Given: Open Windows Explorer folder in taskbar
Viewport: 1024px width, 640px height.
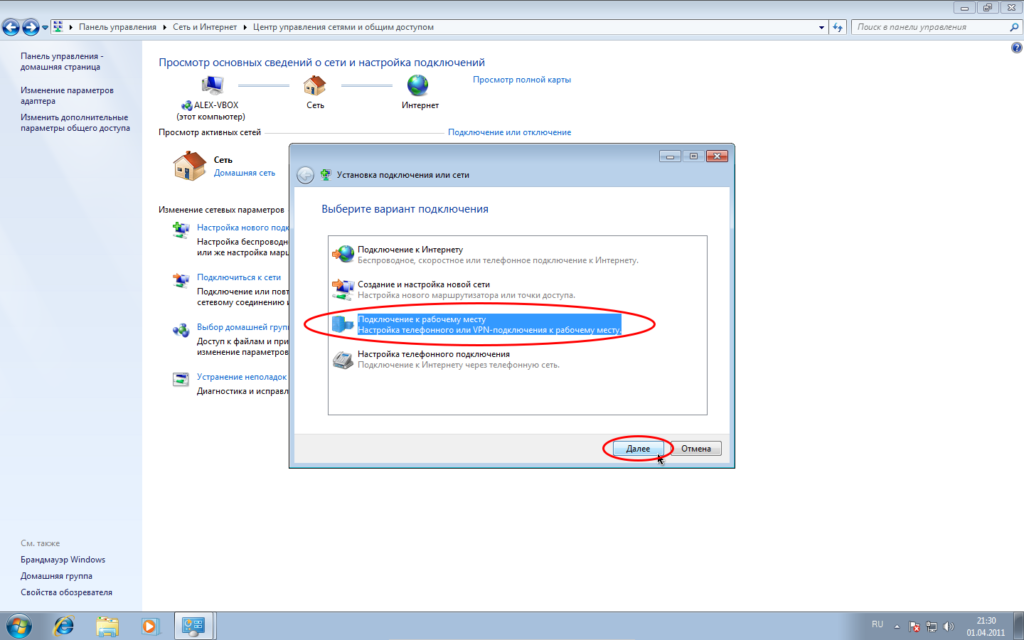Looking at the screenshot, I should click(107, 626).
